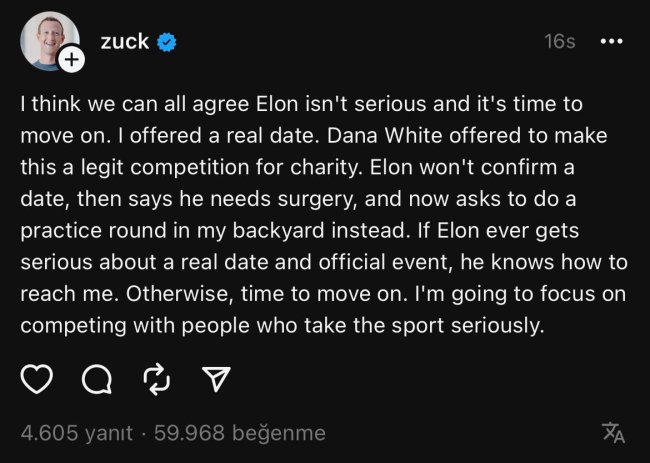
Task: Click the opening words "I think we can"
Action: 77,103
